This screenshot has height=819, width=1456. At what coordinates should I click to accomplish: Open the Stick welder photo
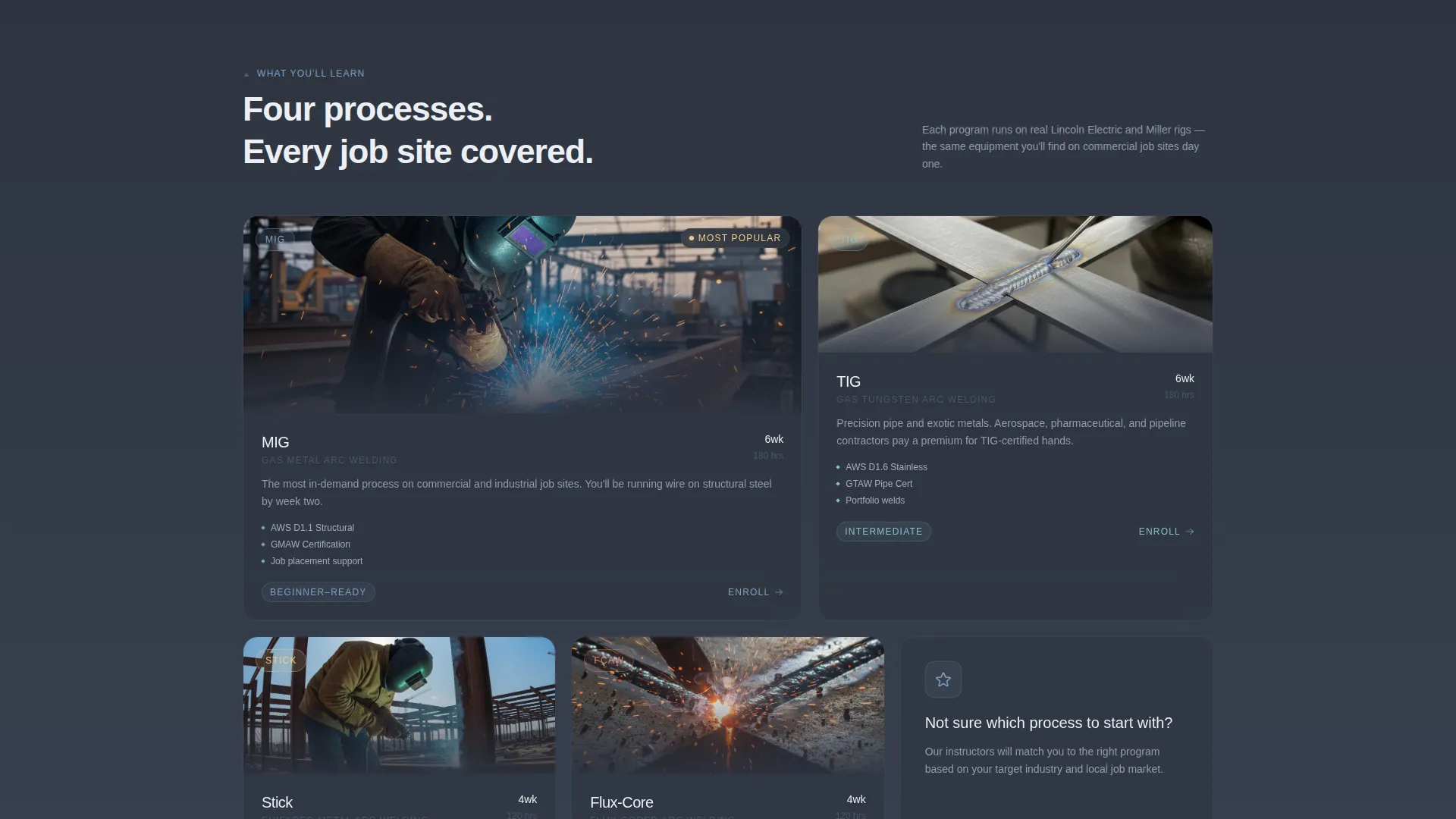[x=399, y=705]
